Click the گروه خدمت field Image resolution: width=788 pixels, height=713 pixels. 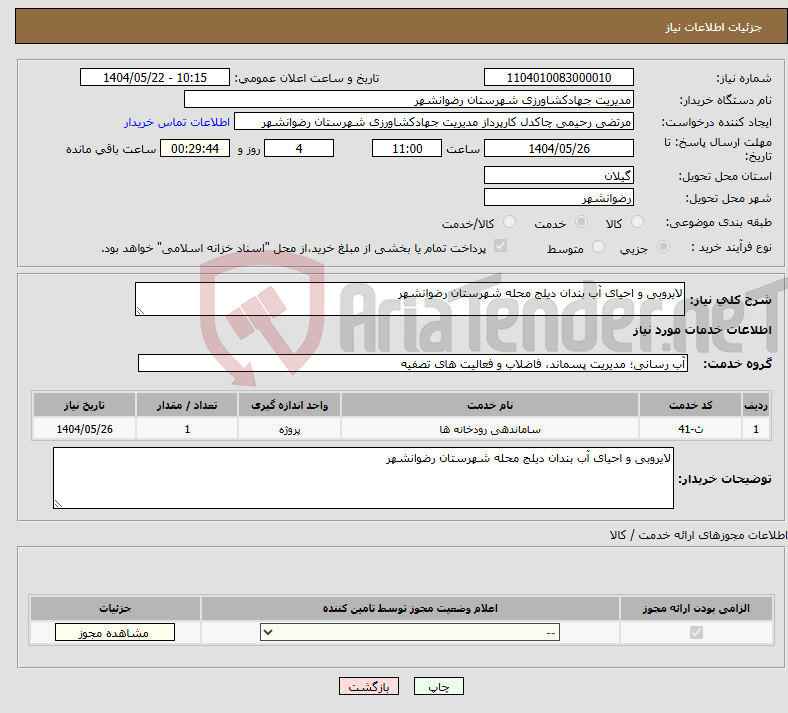point(411,363)
